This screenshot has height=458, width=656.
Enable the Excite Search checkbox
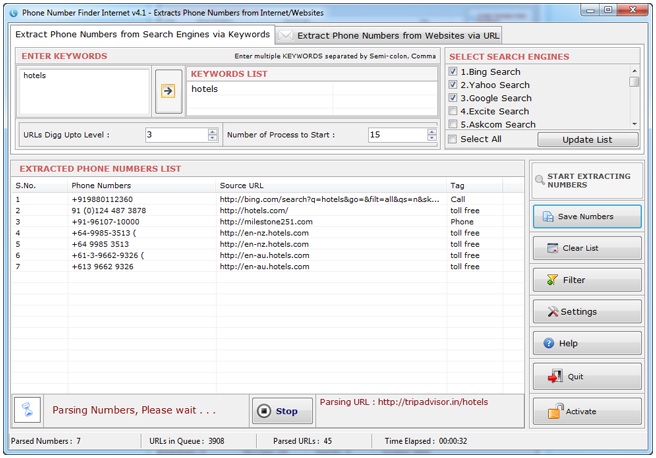pyautogui.click(x=454, y=111)
